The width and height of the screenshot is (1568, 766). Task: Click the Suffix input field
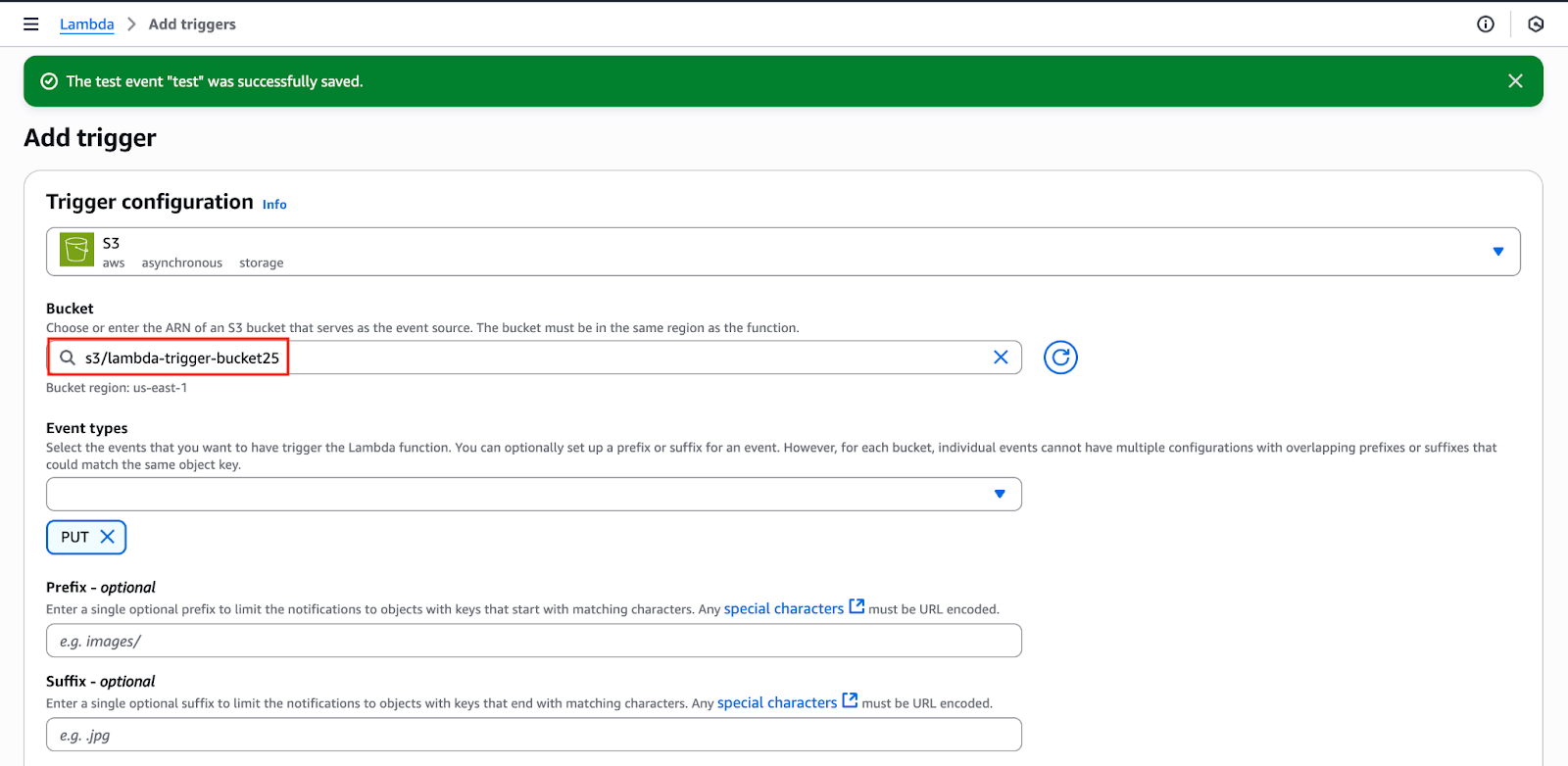(534, 735)
